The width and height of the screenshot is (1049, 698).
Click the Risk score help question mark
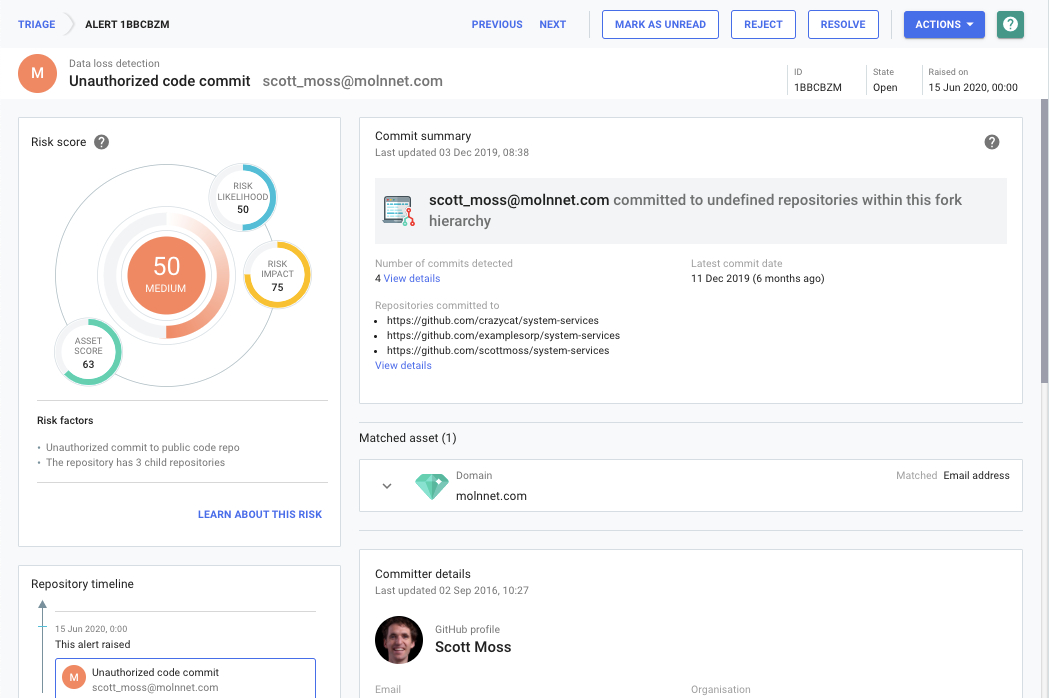101,142
